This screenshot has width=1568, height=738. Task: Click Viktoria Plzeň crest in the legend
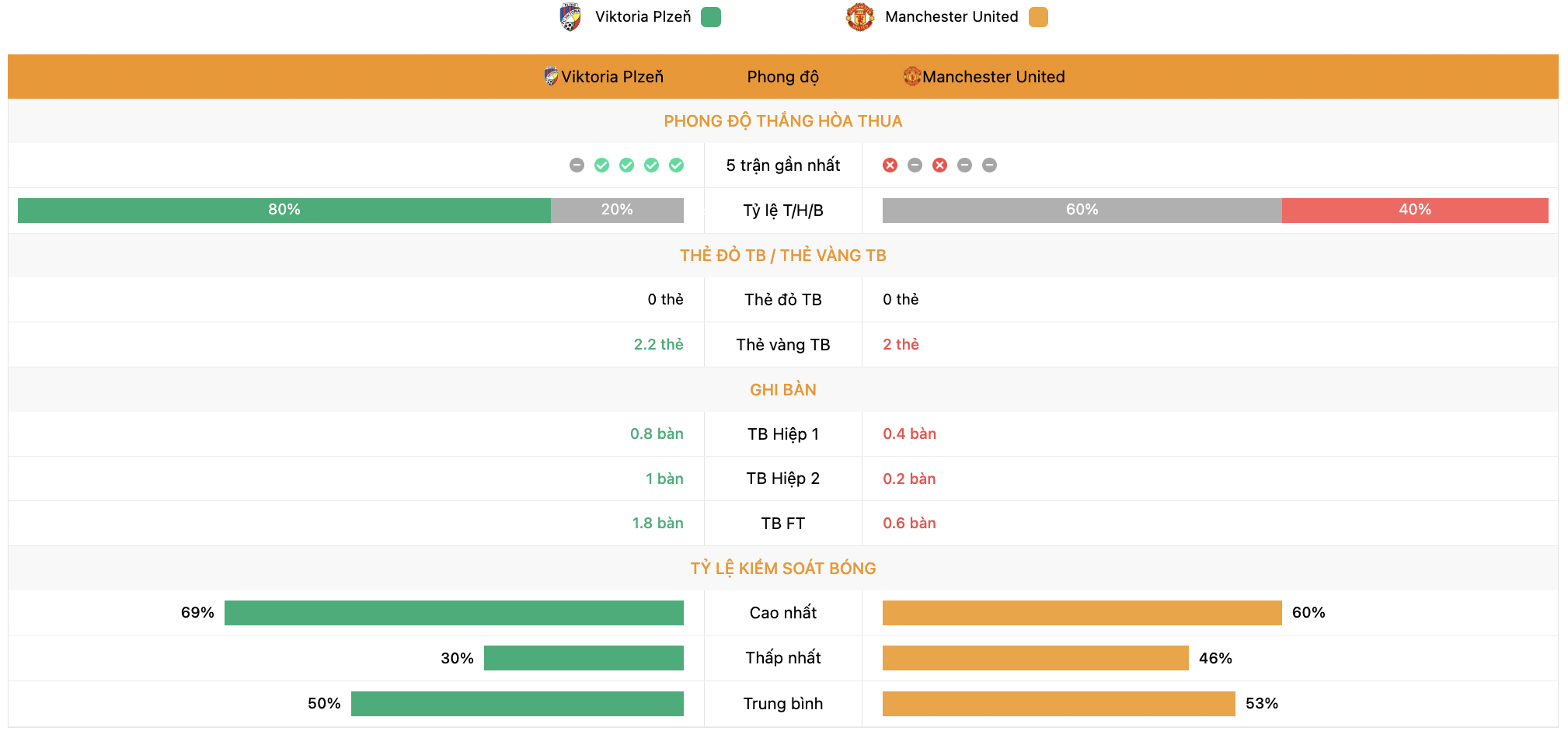[x=570, y=17]
